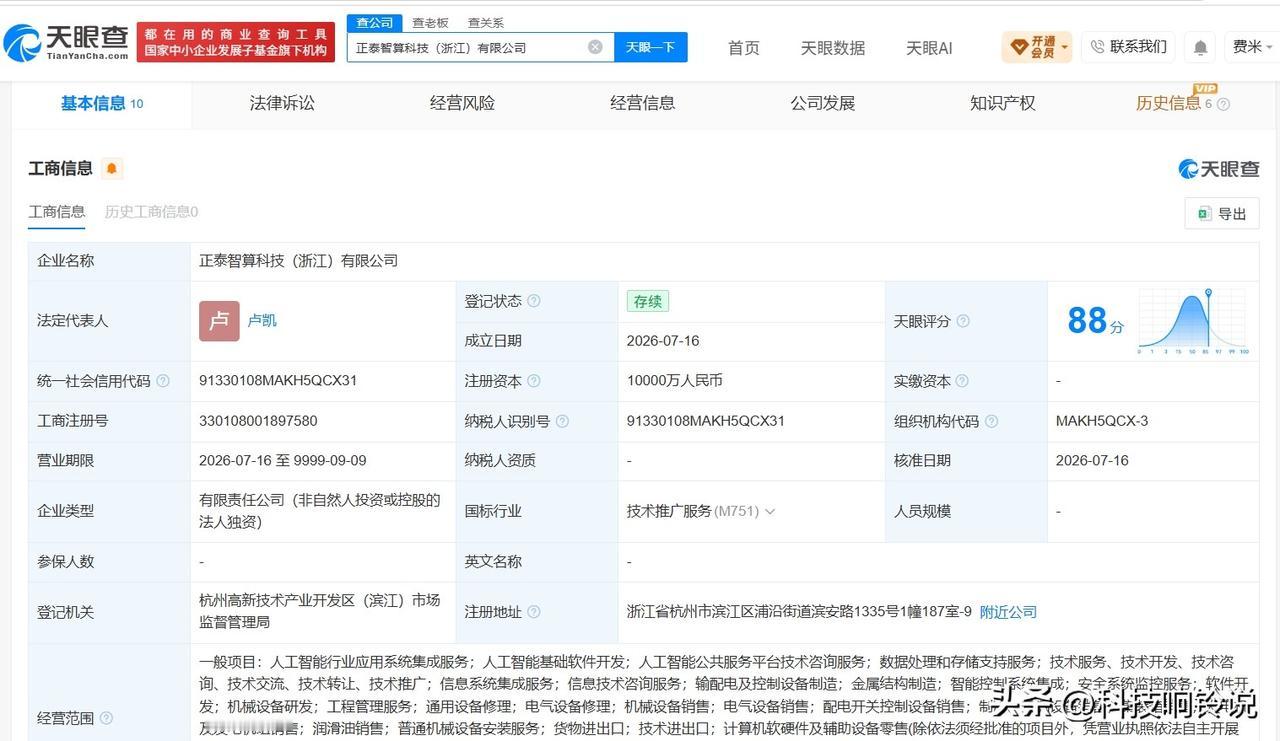Open the 公司发展 tab
The height and width of the screenshot is (741, 1280).
[822, 103]
